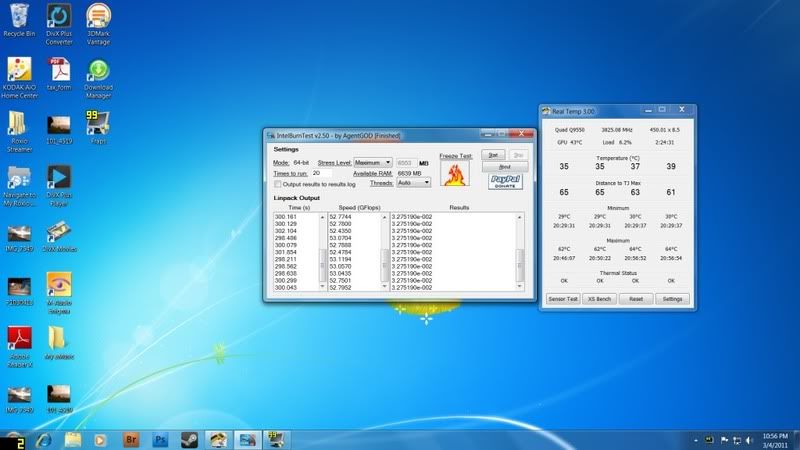
Task: Click the PayPal Donate button
Action: [x=507, y=181]
